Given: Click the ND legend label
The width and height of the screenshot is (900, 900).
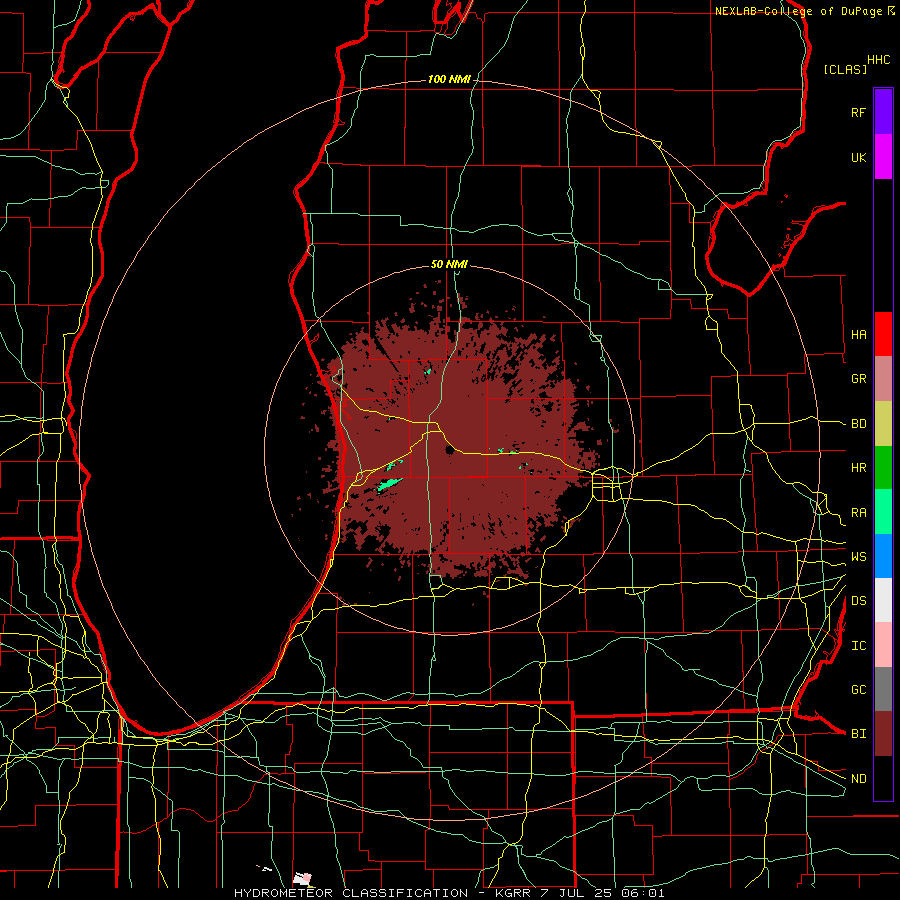Looking at the screenshot, I should pyautogui.click(x=858, y=779).
